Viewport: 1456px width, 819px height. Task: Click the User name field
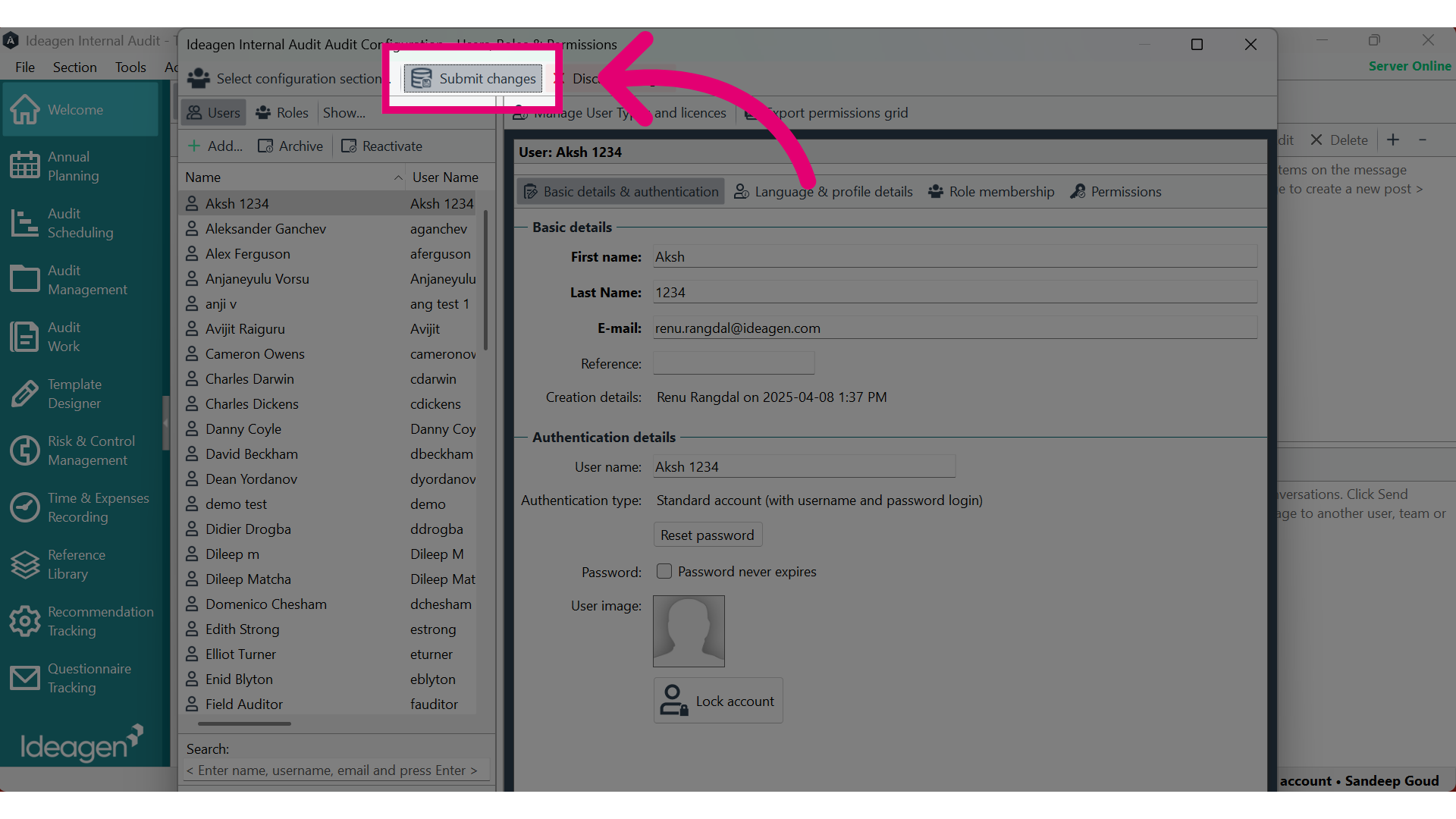(804, 466)
